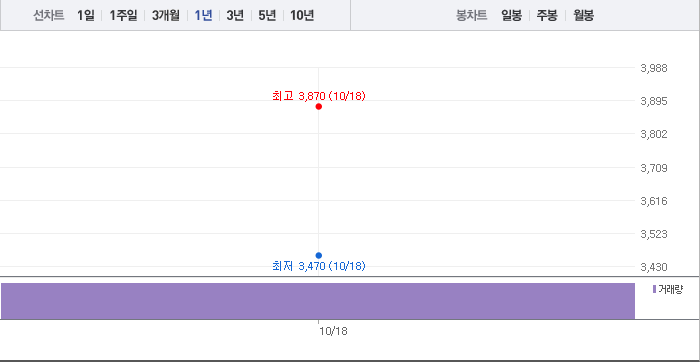Click the blue 최저 price point marker
Screen dimensions: 700x362
[319, 255]
